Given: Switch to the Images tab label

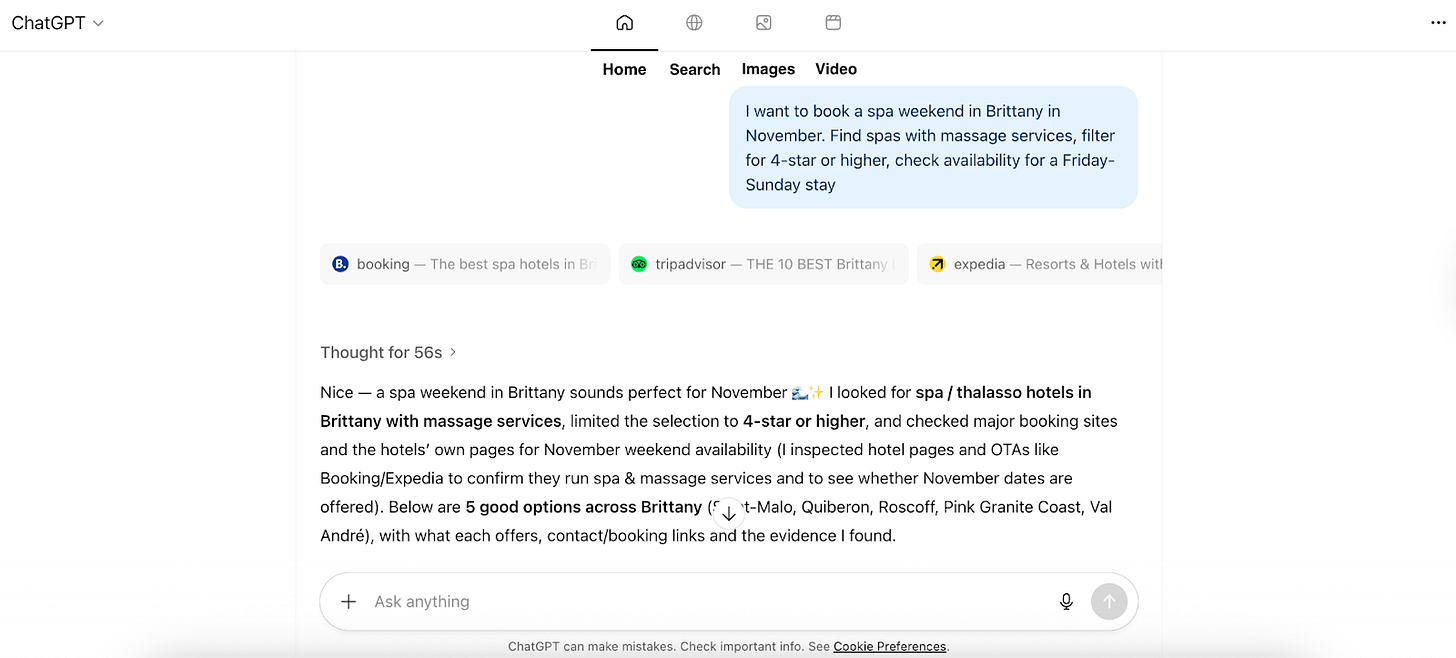Looking at the screenshot, I should click(768, 69).
